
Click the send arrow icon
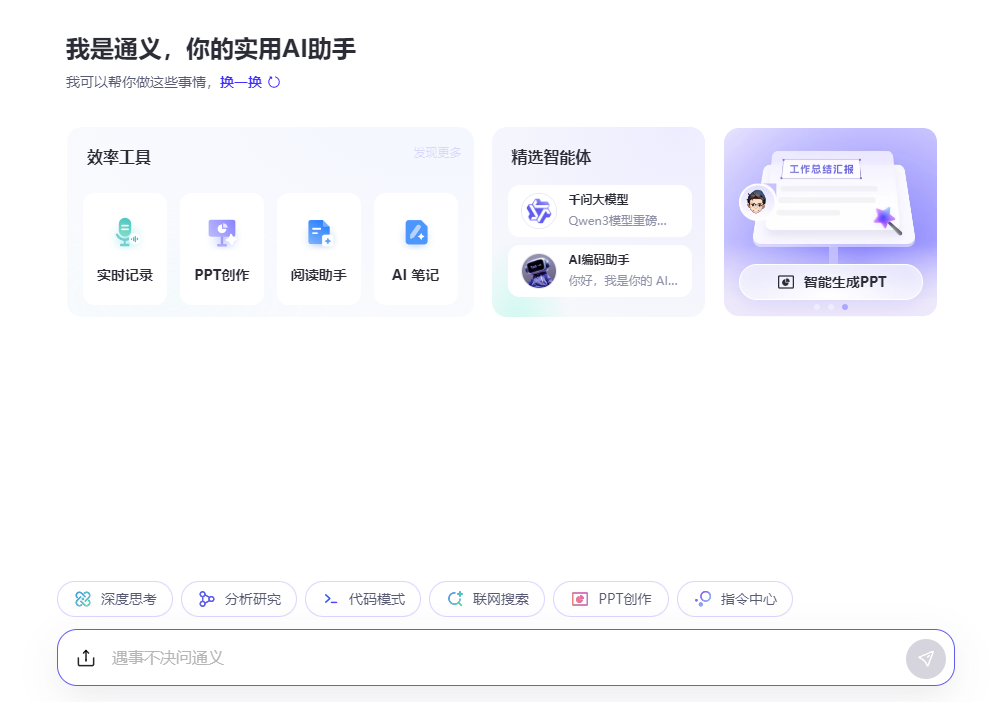[x=926, y=658]
